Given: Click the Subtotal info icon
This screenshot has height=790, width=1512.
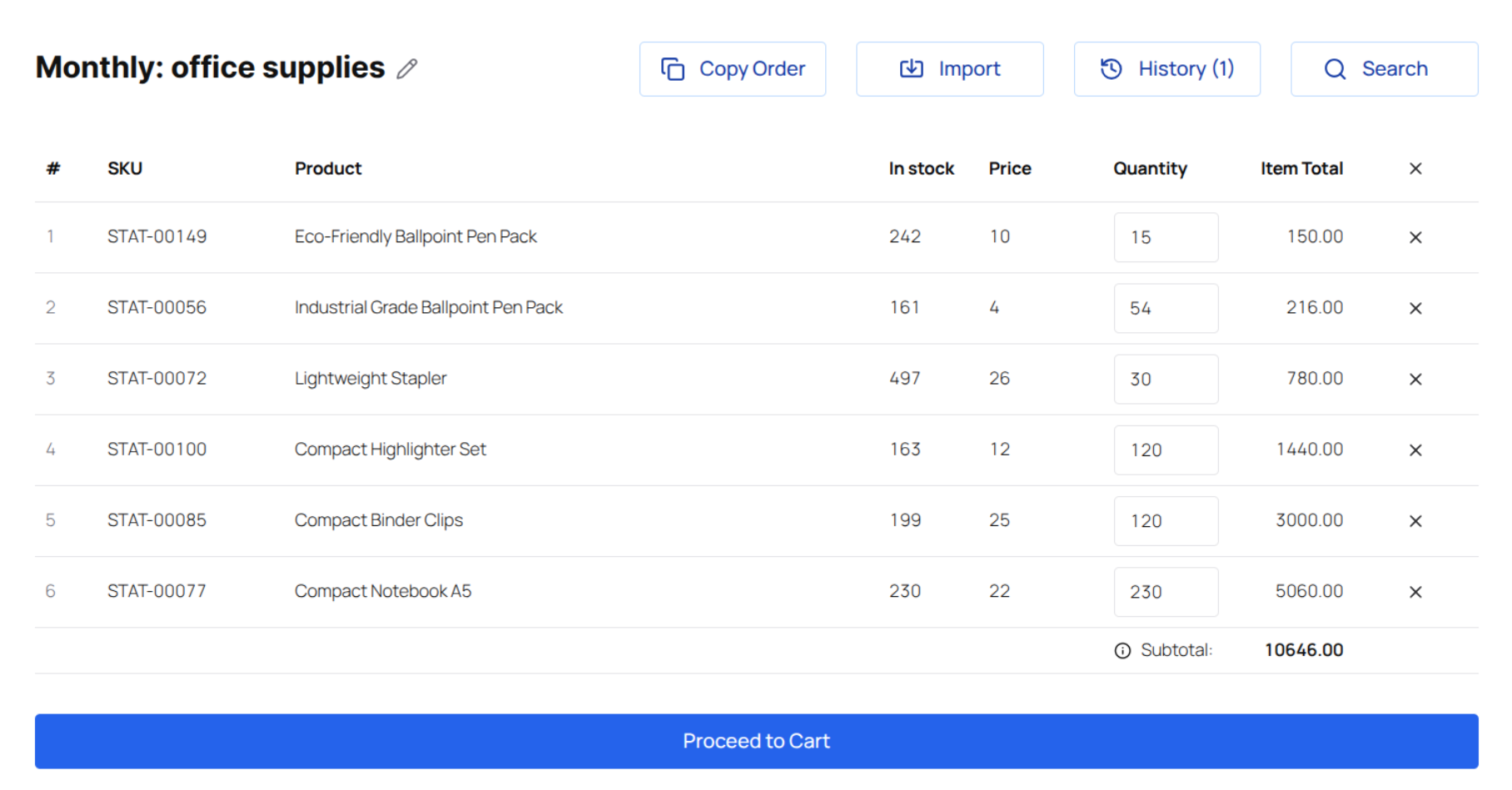Looking at the screenshot, I should 1121,650.
